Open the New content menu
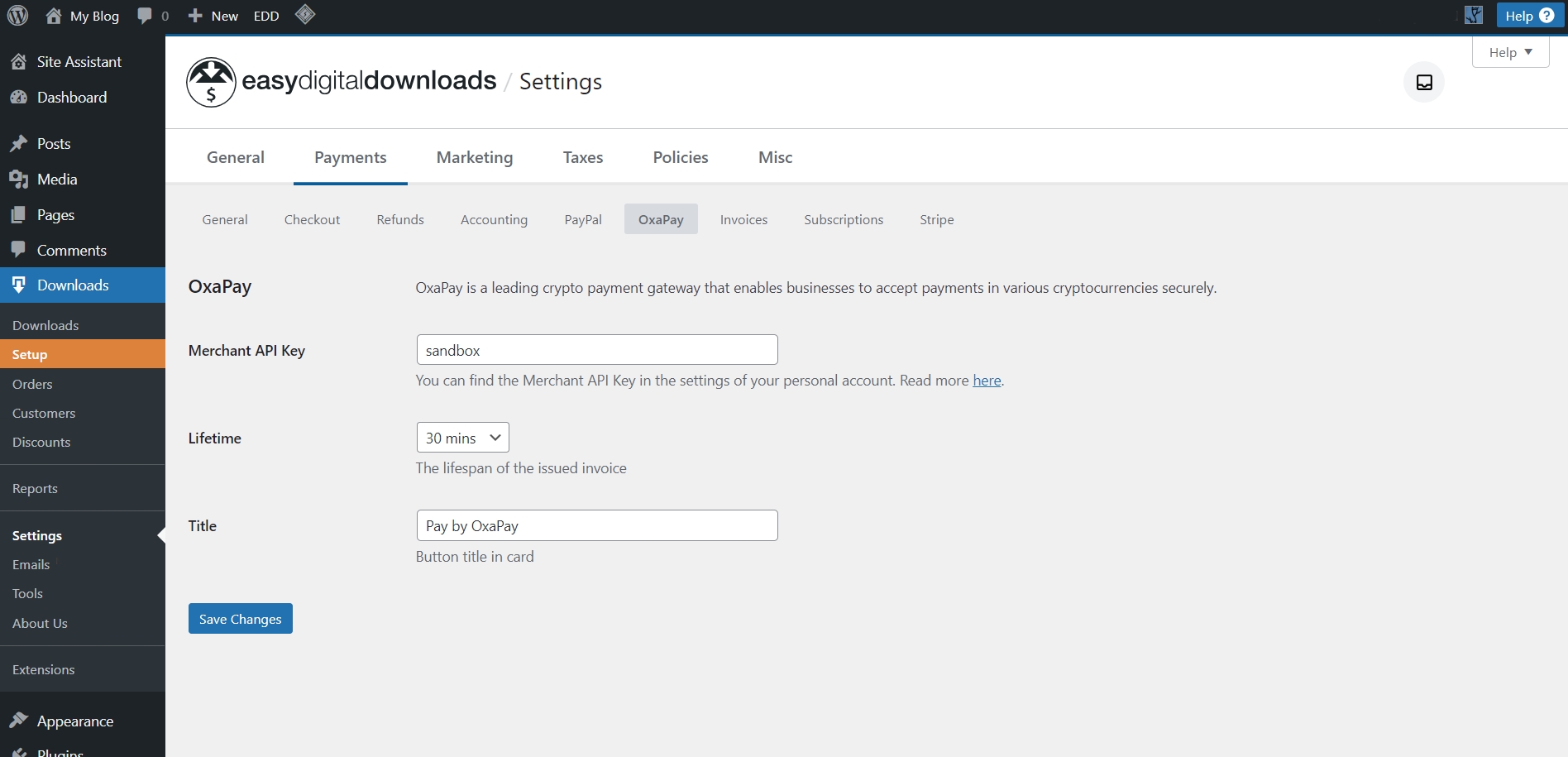 pos(213,16)
